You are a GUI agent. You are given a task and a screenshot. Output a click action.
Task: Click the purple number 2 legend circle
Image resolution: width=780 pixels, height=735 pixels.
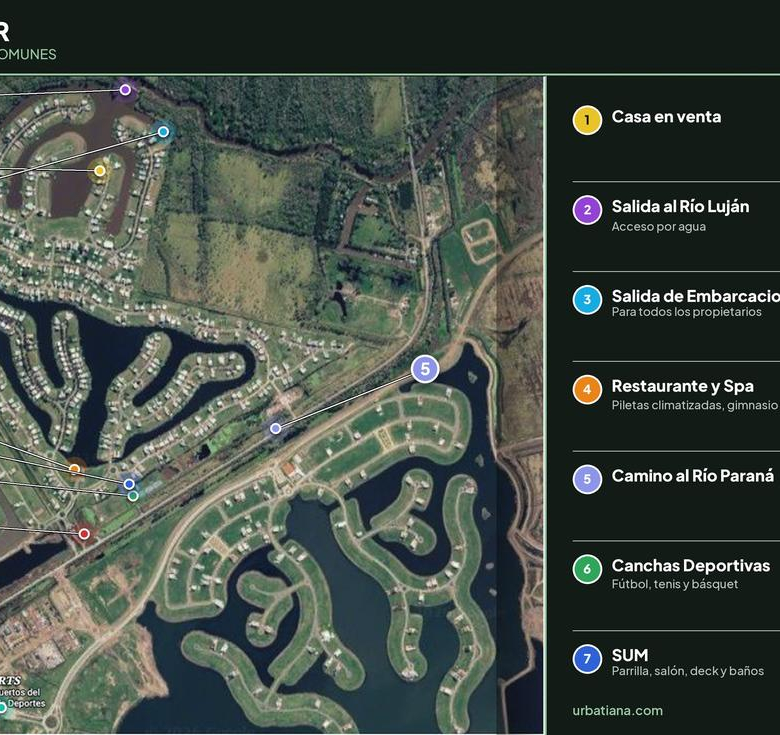click(587, 210)
